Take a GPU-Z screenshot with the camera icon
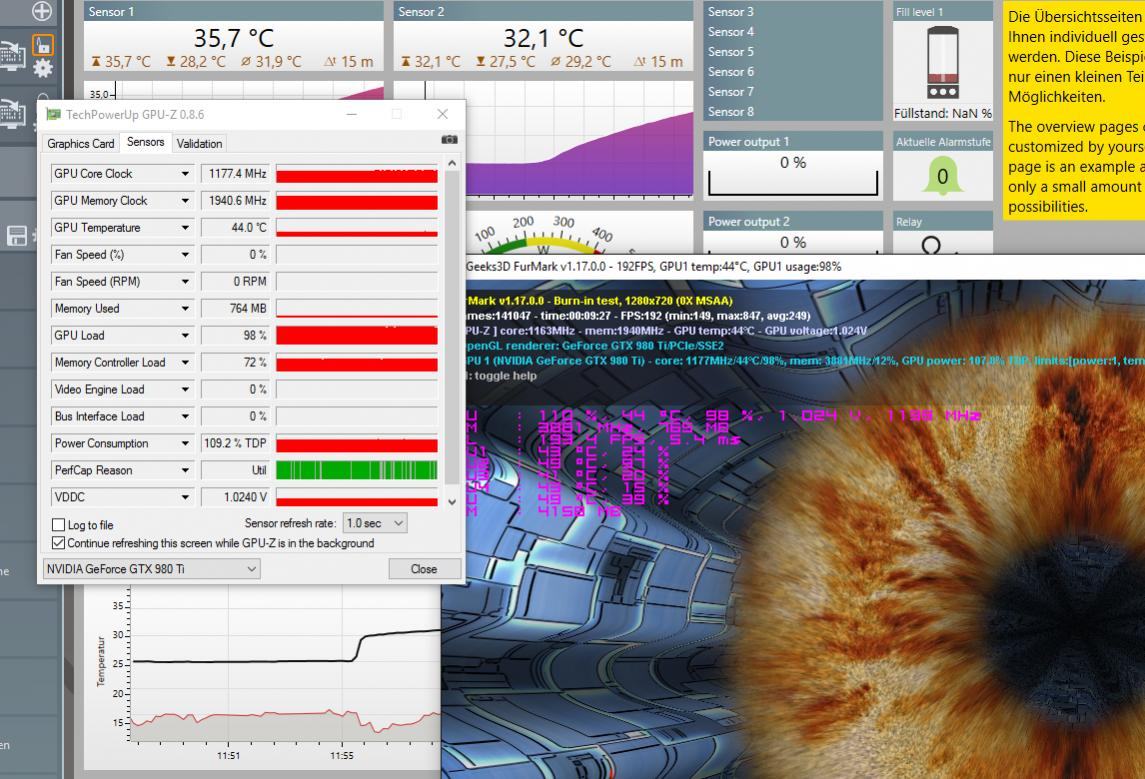The image size is (1145, 779). pos(449,139)
